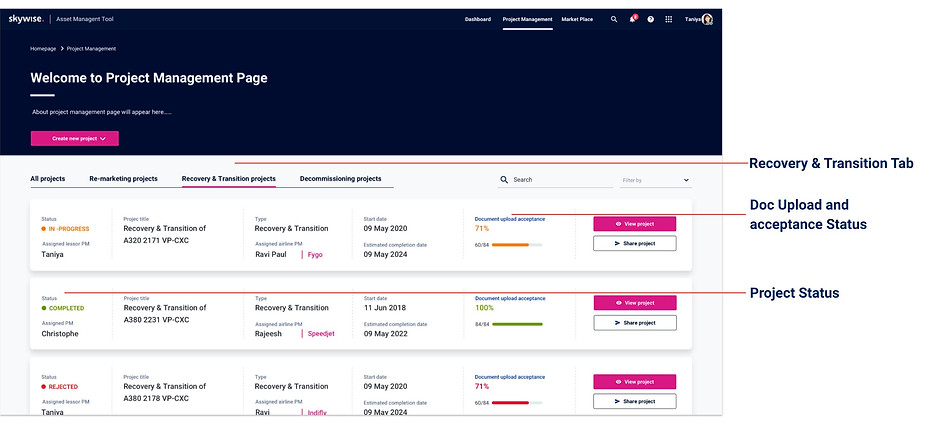Share project for A320 2171 VP-CXC
927x427 pixels.
point(635,243)
